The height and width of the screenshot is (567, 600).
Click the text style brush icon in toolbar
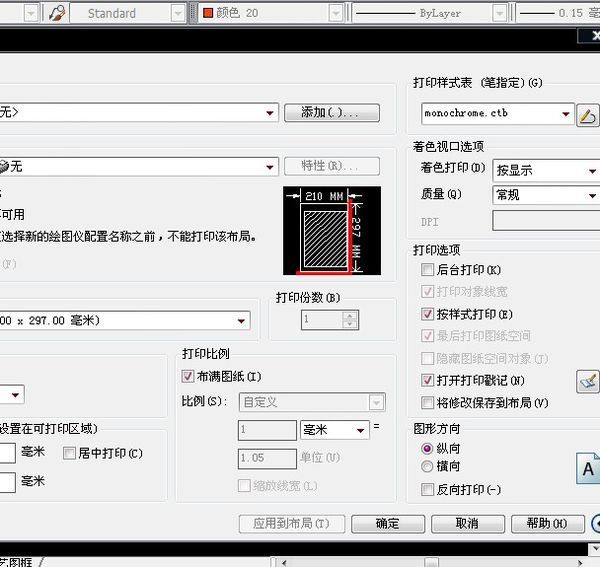57,13
